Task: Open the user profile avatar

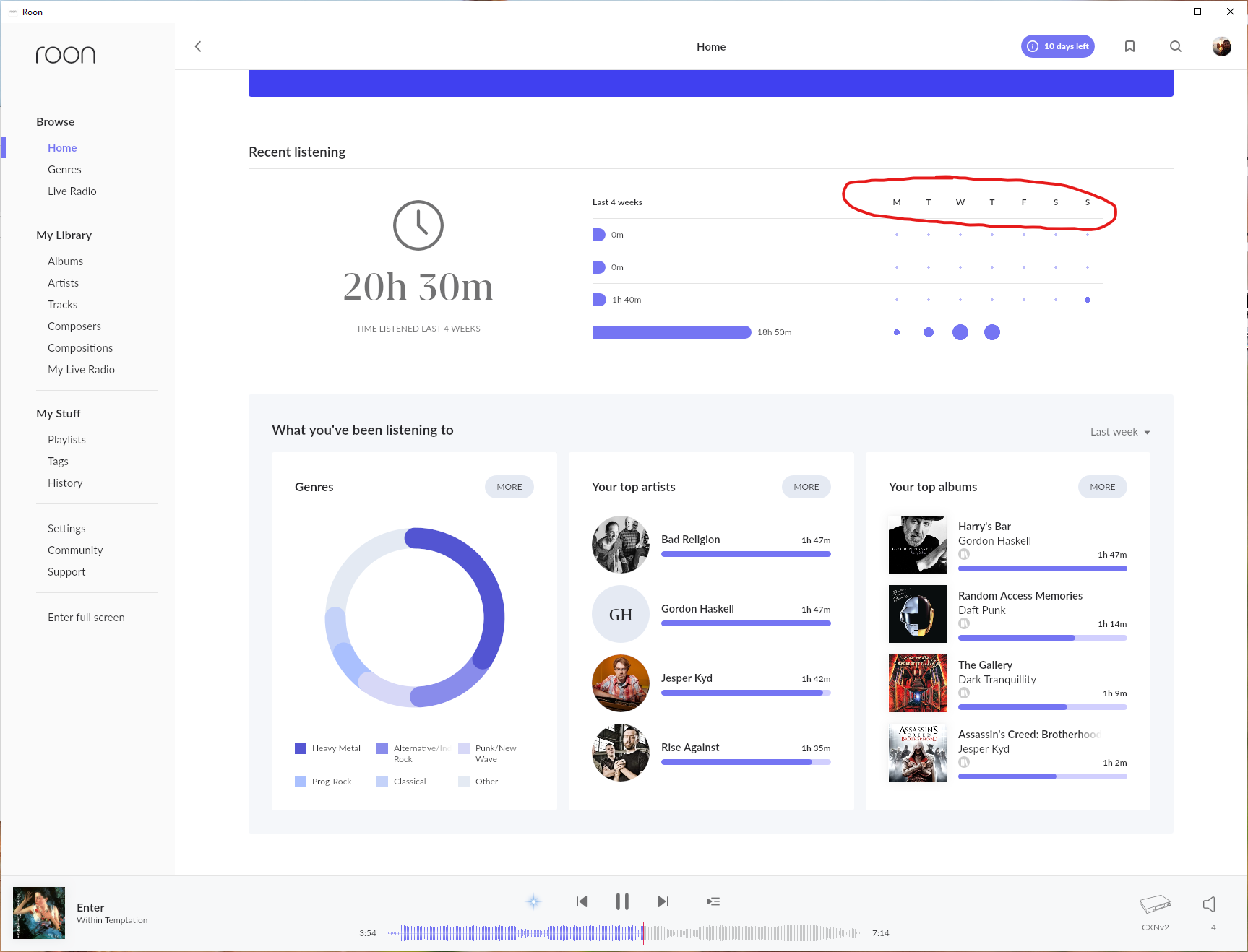Action: [x=1222, y=46]
